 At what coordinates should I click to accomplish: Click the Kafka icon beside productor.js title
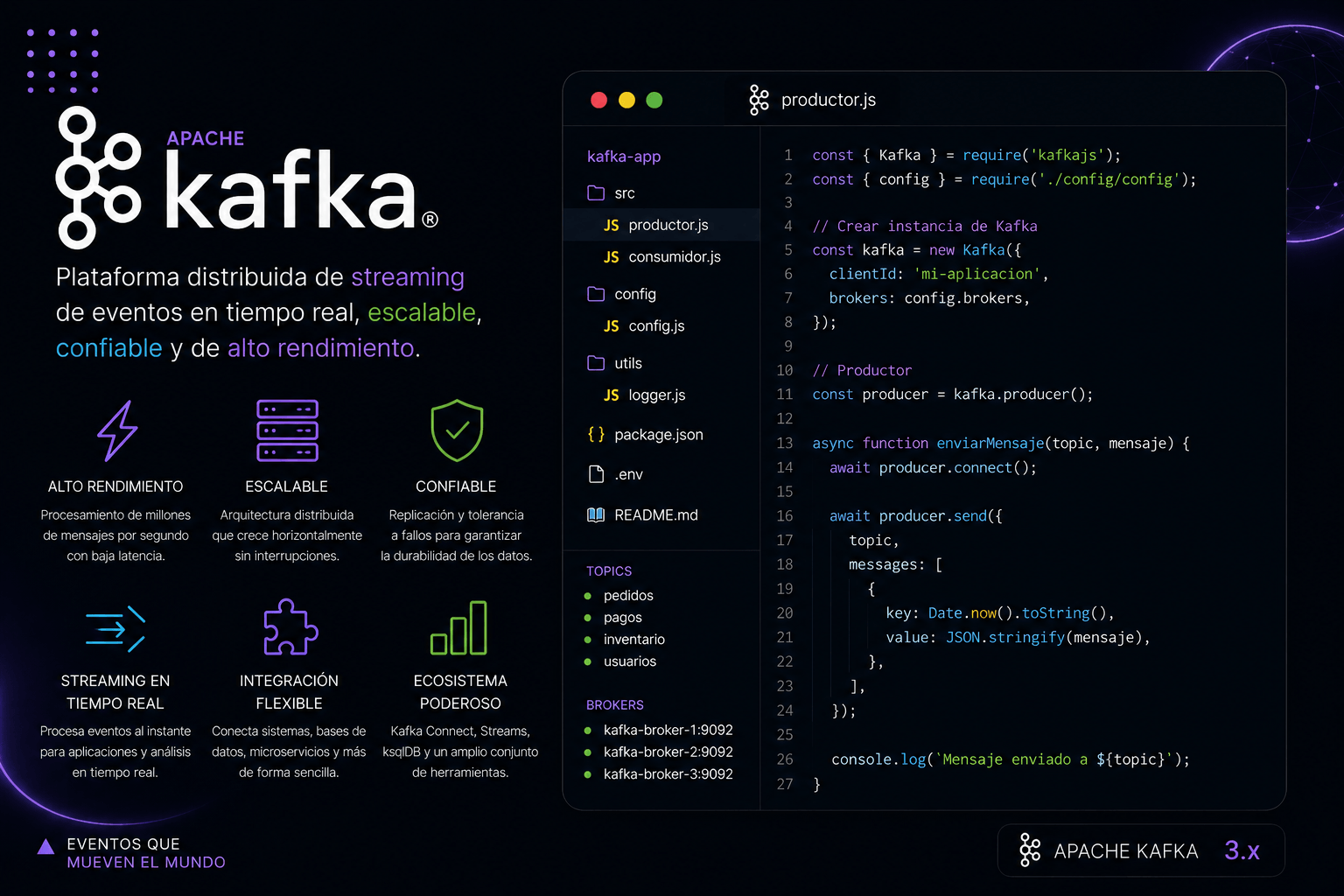(x=759, y=100)
